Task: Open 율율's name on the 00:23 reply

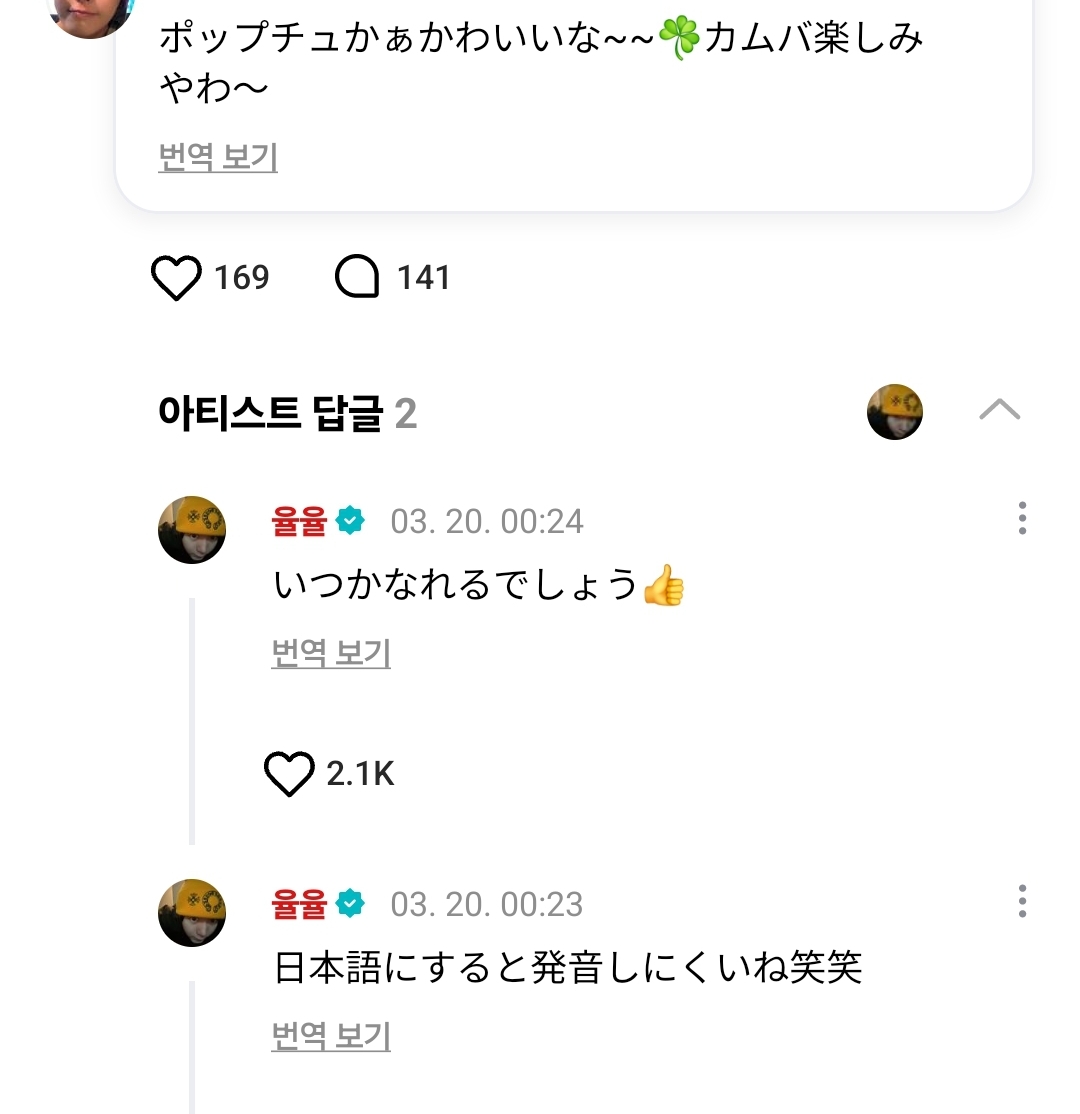Action: pos(299,904)
